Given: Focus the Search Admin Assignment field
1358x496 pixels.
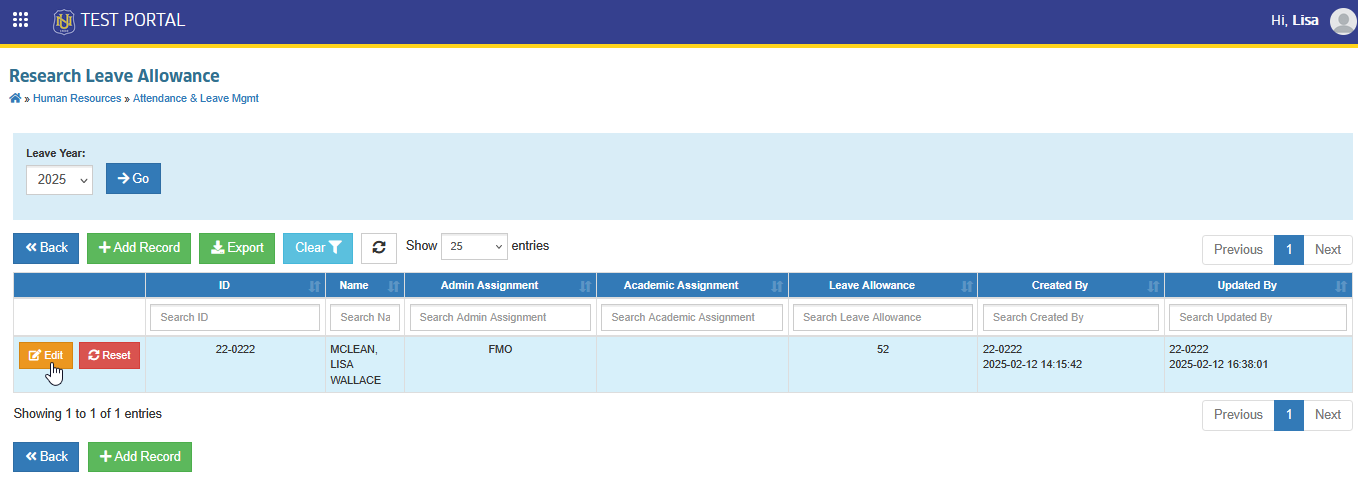Looking at the screenshot, I should [x=500, y=317].
